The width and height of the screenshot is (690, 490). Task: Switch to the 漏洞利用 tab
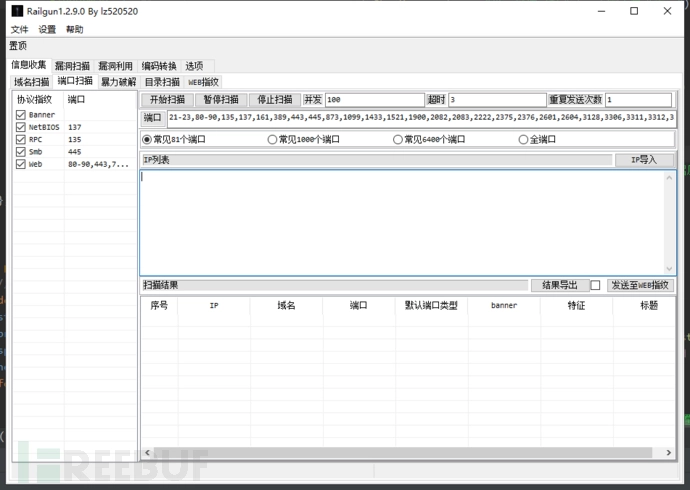115,66
